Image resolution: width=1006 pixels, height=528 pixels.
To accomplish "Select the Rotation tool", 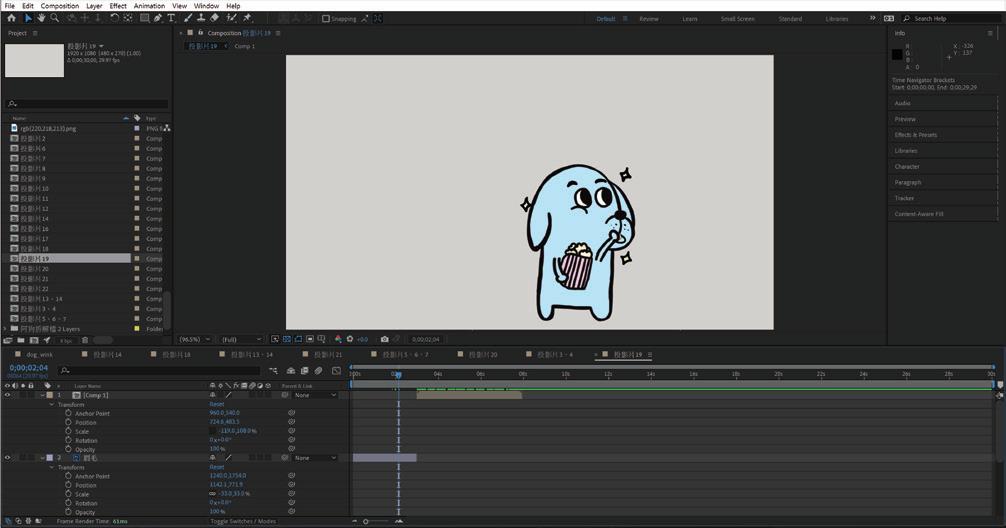I will pos(114,18).
